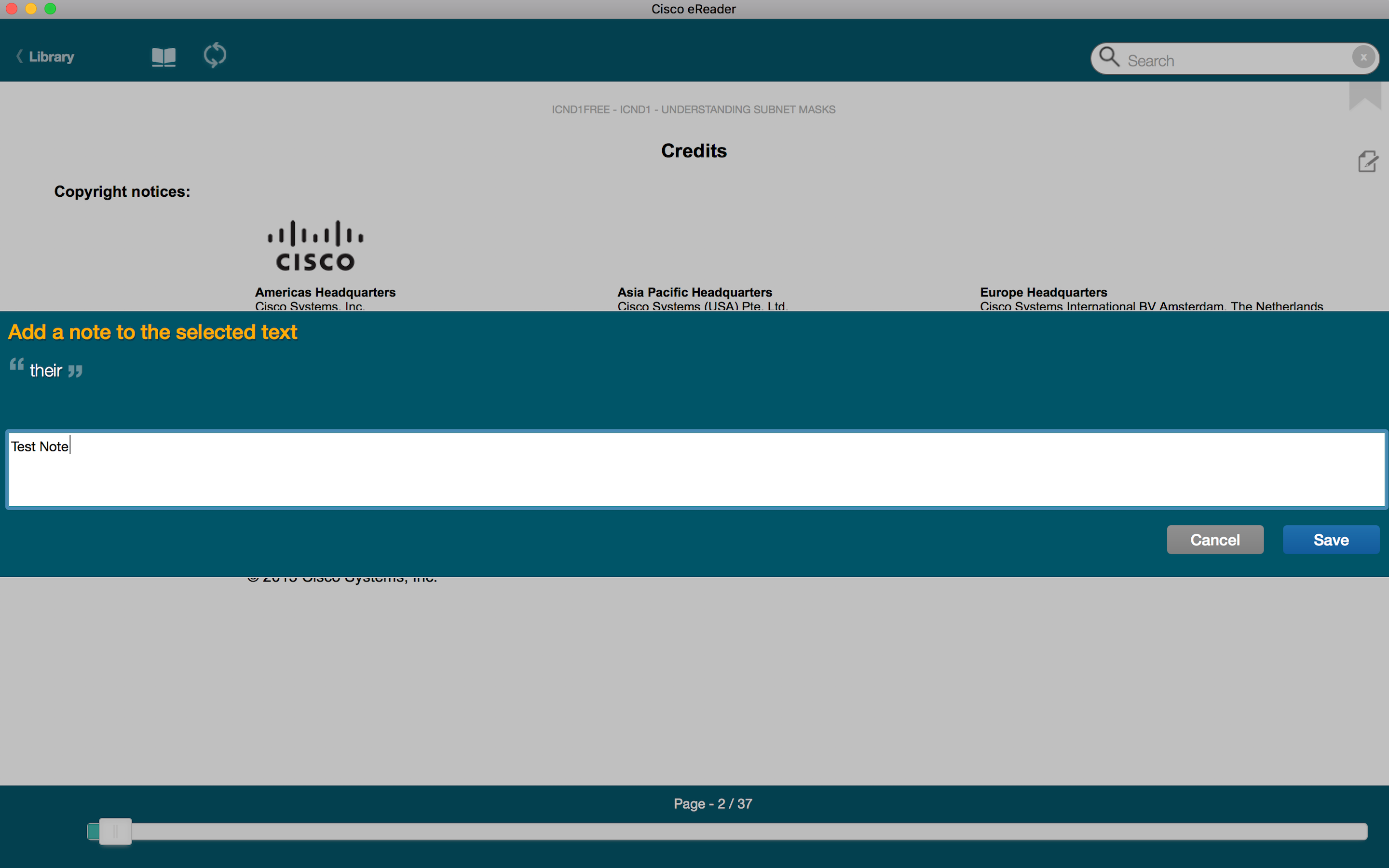Cancel adding the note

[x=1214, y=540]
